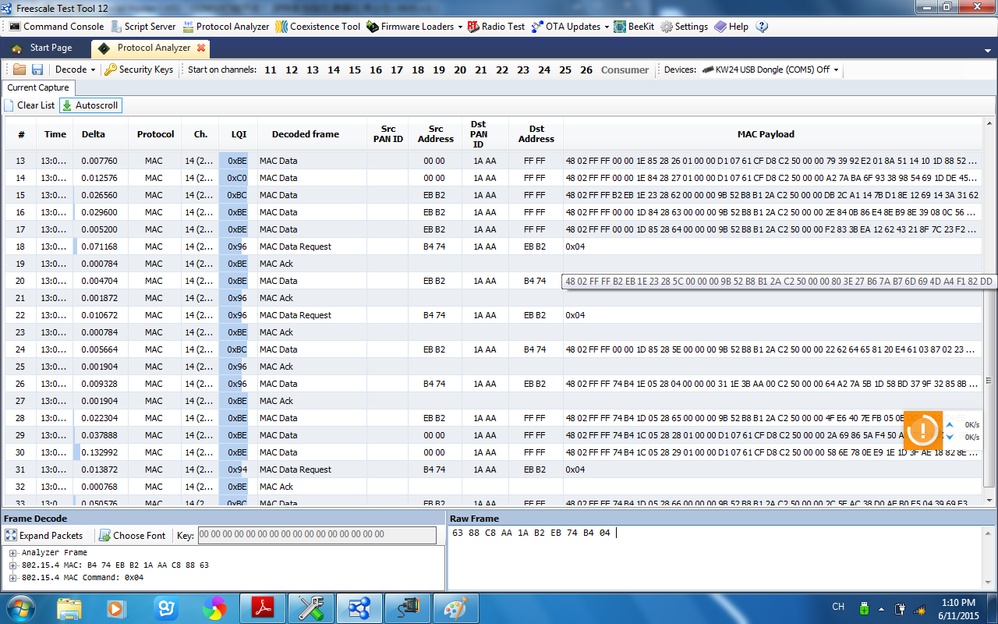
Task: Open the Choose Font dialog
Action: click(x=132, y=535)
